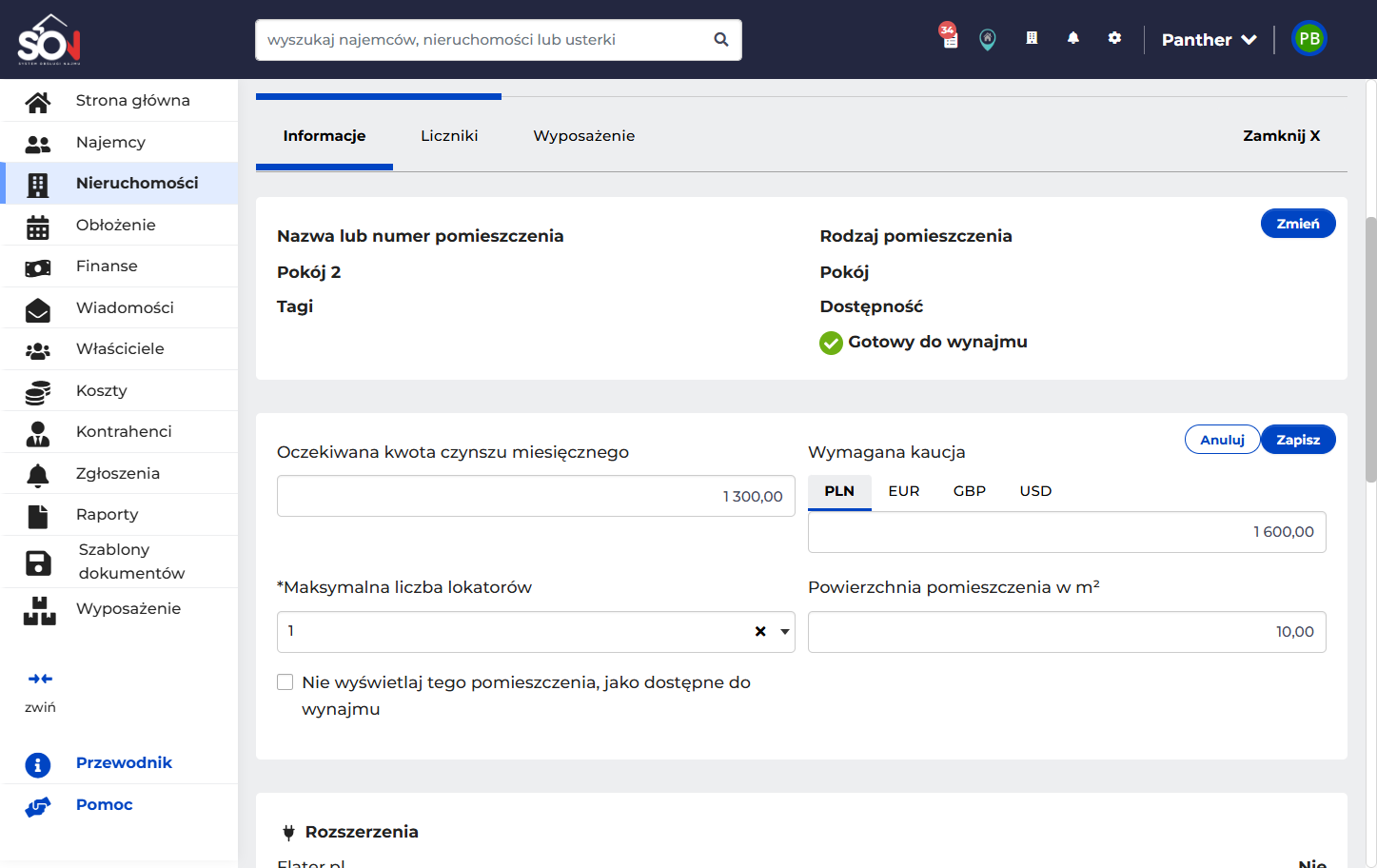Click the Szablony dokumentów save icon
Viewport: 1377px width, 868px height.
[x=38, y=562]
